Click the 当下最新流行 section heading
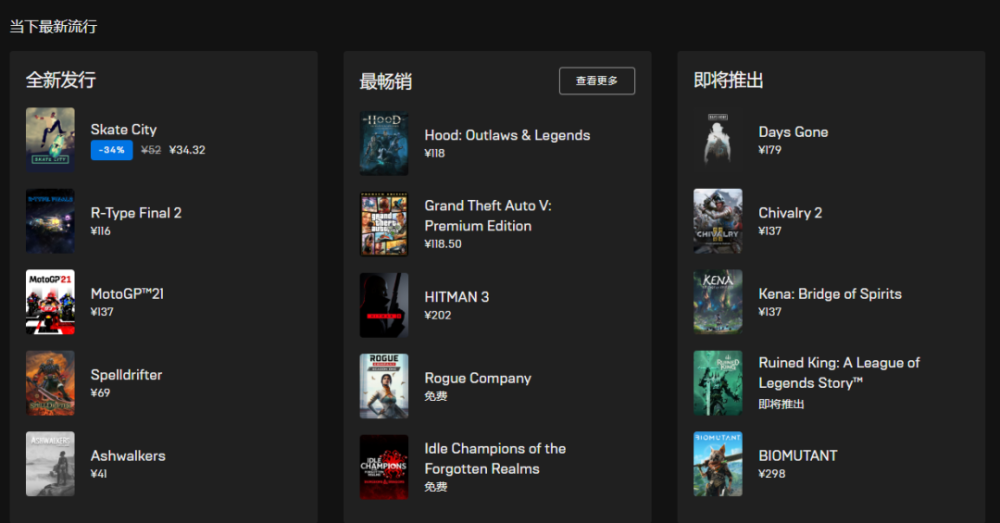 54,27
